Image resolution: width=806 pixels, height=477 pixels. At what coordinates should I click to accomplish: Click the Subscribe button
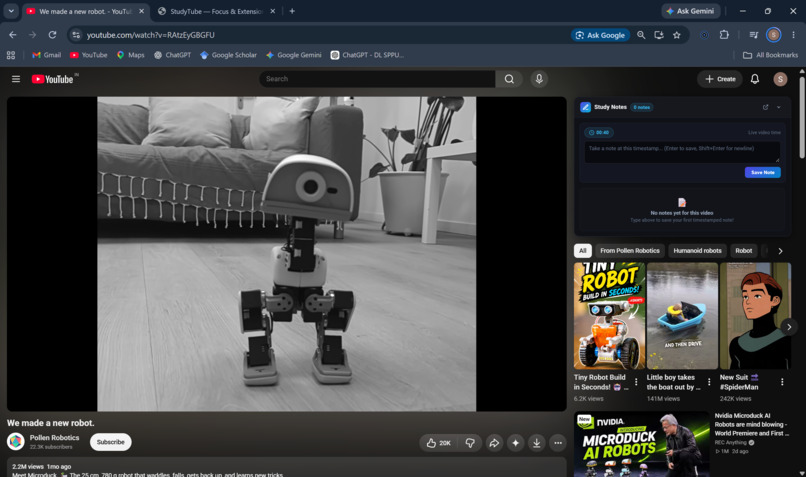click(111, 442)
